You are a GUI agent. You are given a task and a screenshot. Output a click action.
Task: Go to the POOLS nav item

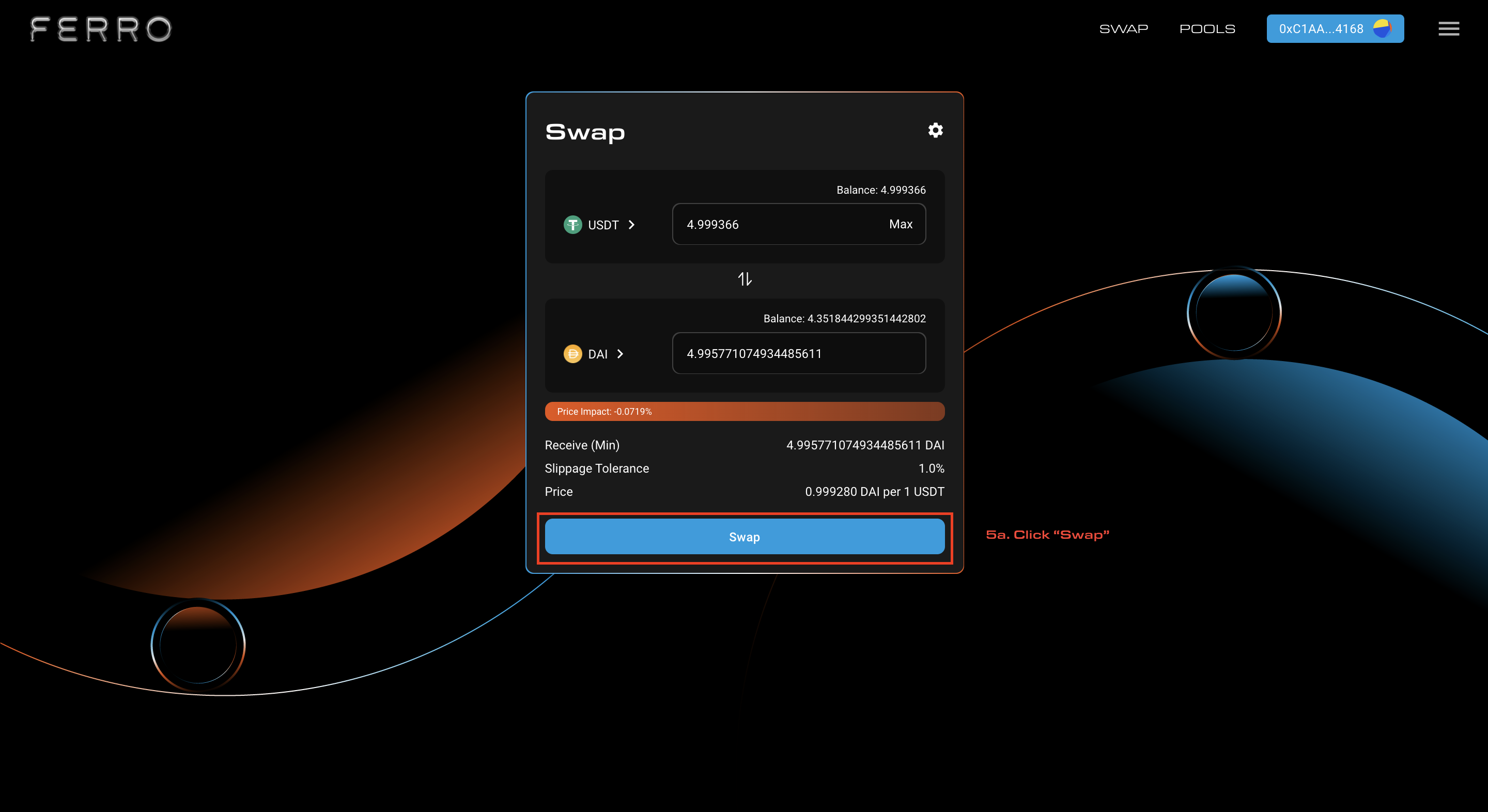pos(1207,29)
